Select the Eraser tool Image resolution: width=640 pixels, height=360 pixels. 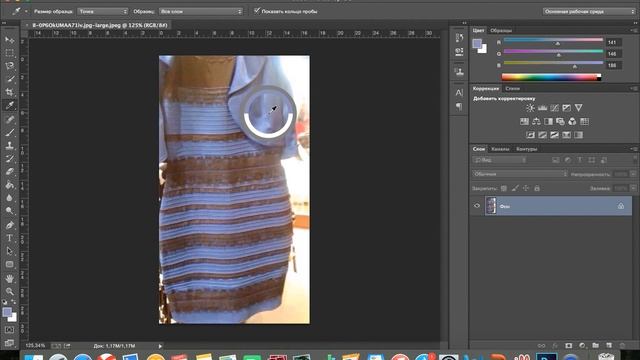[9, 171]
